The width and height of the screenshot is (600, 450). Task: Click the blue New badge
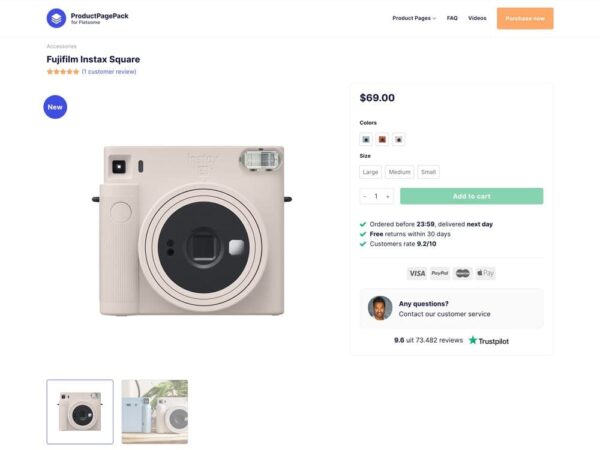coord(55,107)
